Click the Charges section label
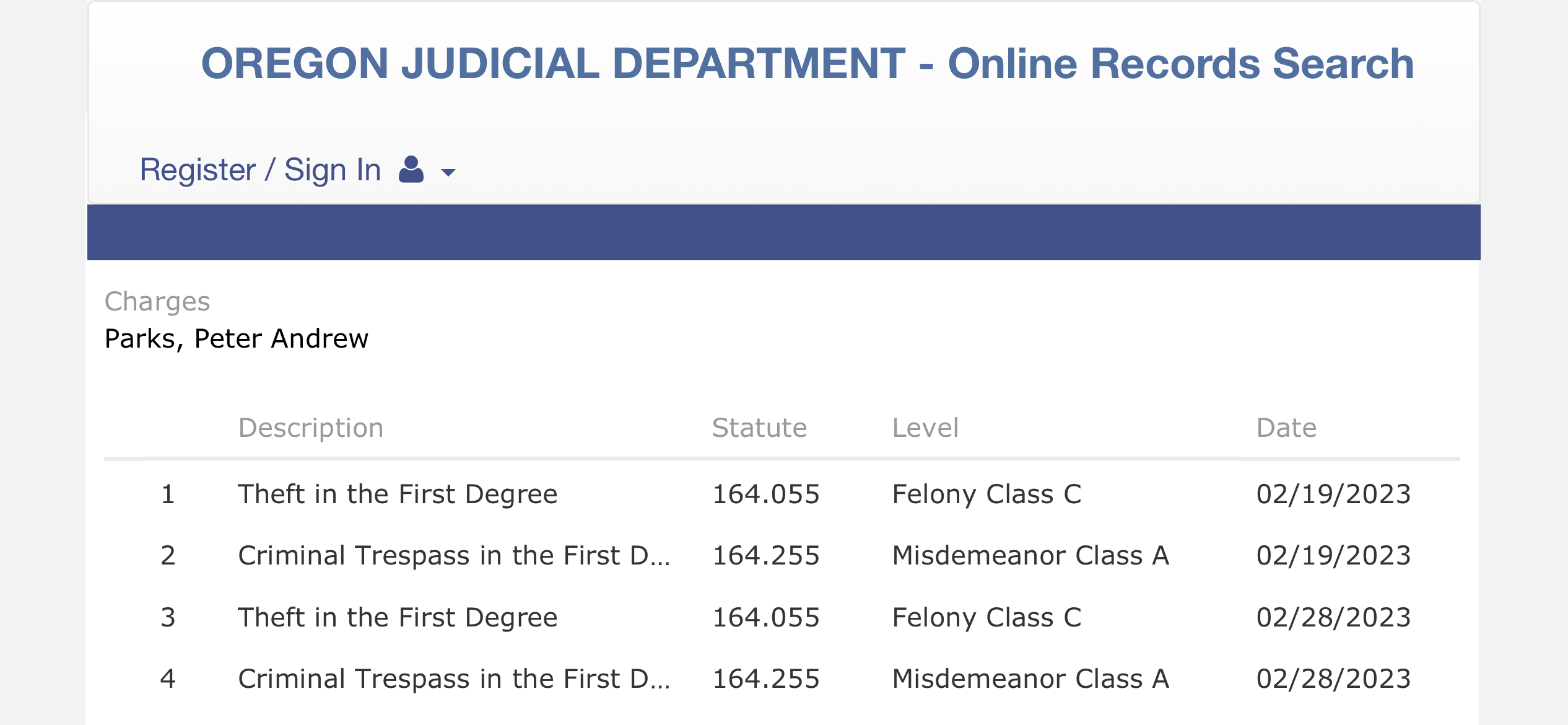This screenshot has height=725, width=1568. click(157, 302)
